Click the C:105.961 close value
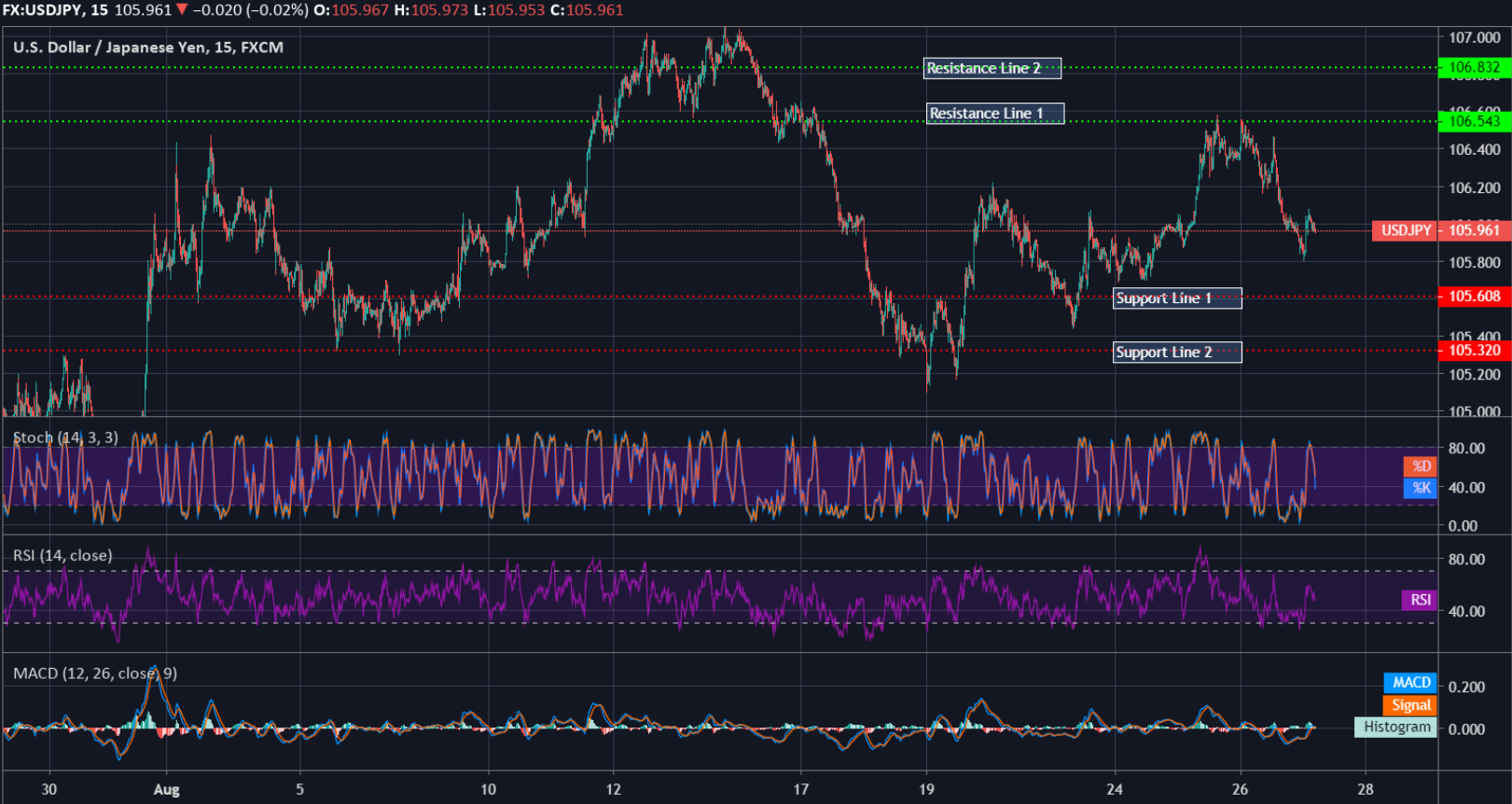This screenshot has height=804, width=1512. pyautogui.click(x=587, y=10)
